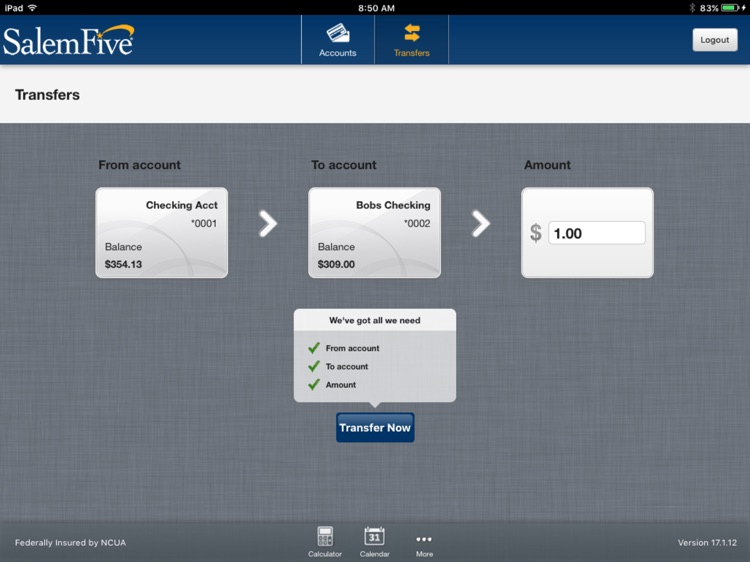Click the Bluetooth icon in status bar

click(x=692, y=8)
